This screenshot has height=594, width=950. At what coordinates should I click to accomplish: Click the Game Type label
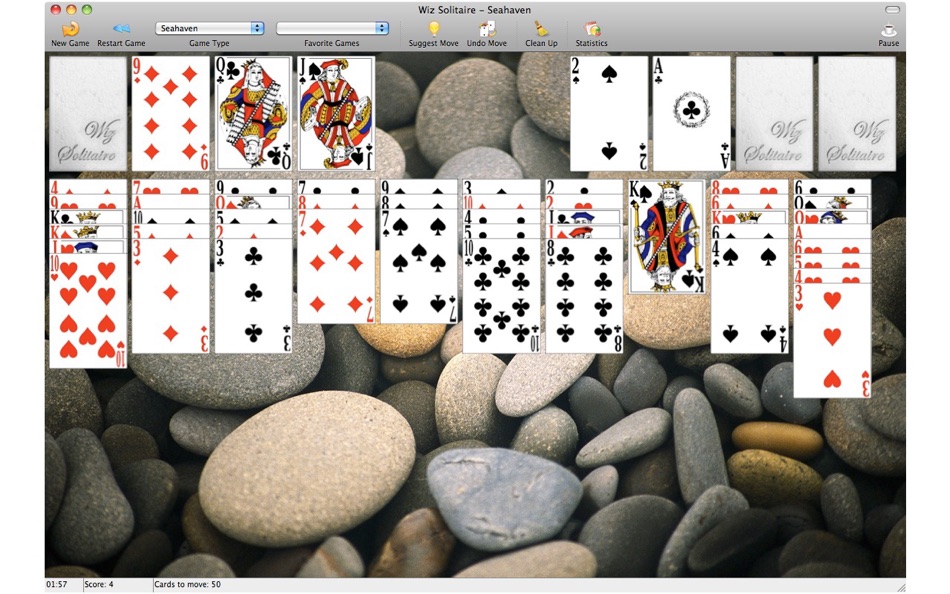click(x=209, y=43)
